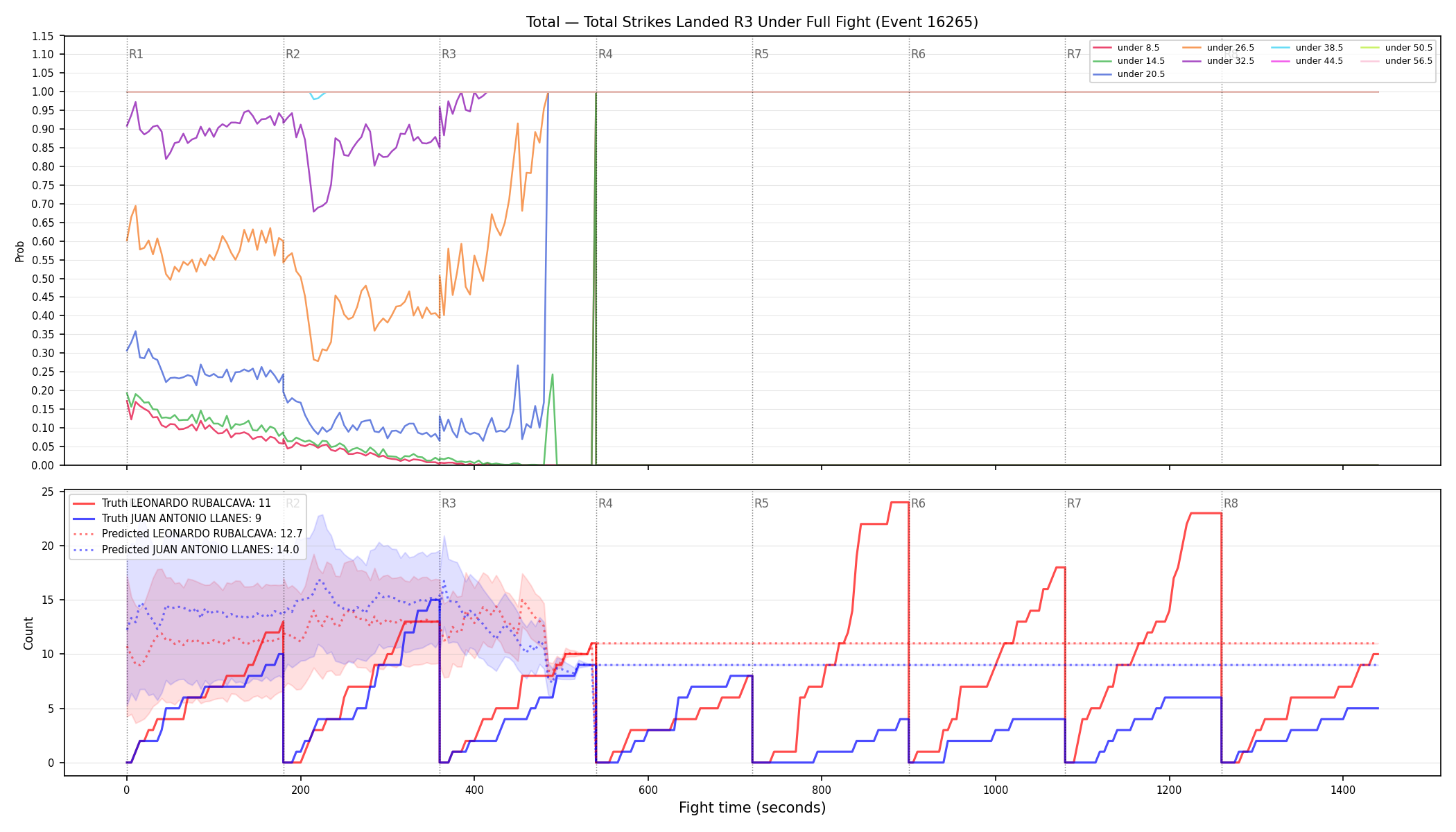Click the 15 tick on Count axis
Image resolution: width=1456 pixels, height=832 pixels.
(x=48, y=600)
